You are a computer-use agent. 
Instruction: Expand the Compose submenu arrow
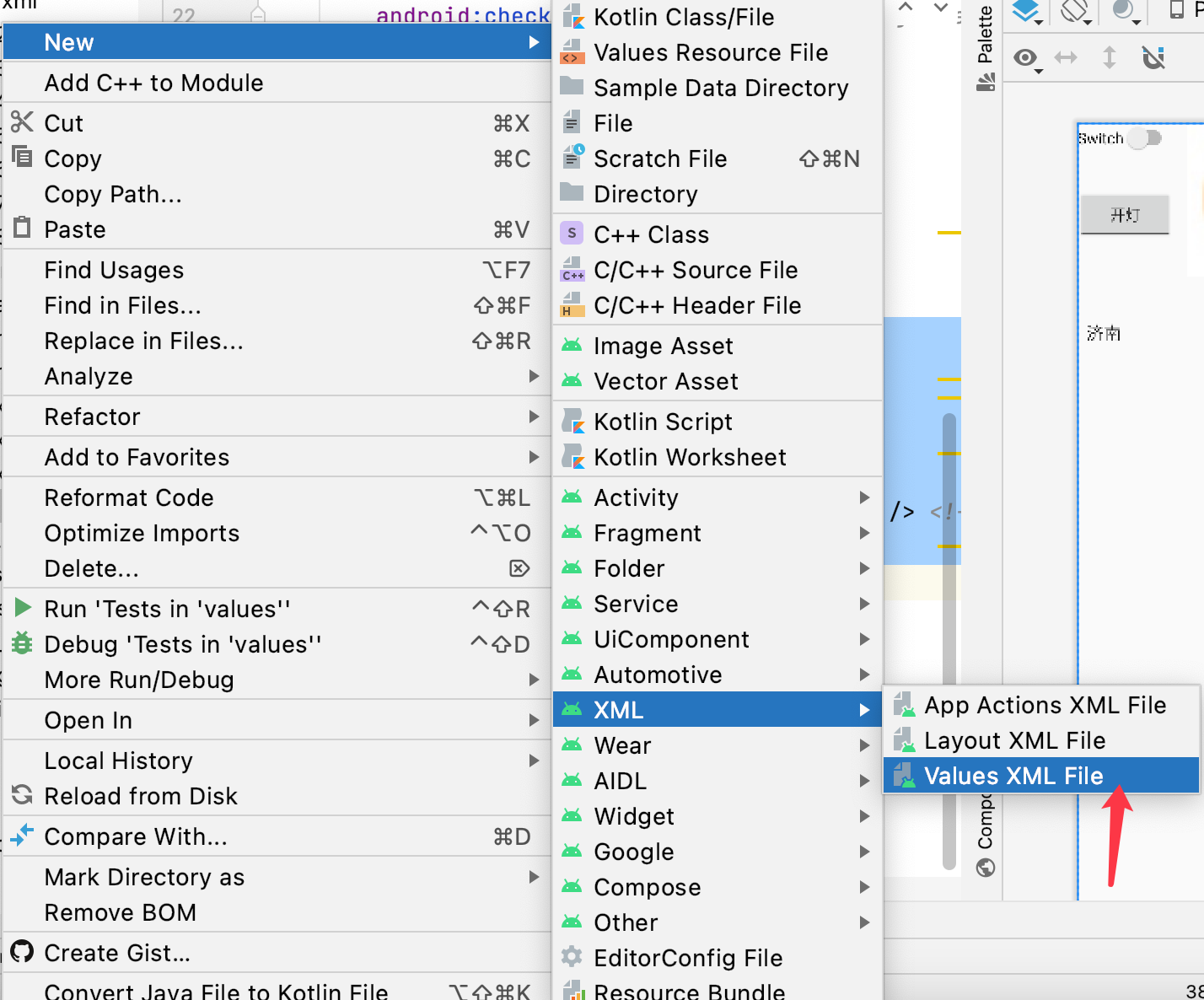pyautogui.click(x=864, y=887)
